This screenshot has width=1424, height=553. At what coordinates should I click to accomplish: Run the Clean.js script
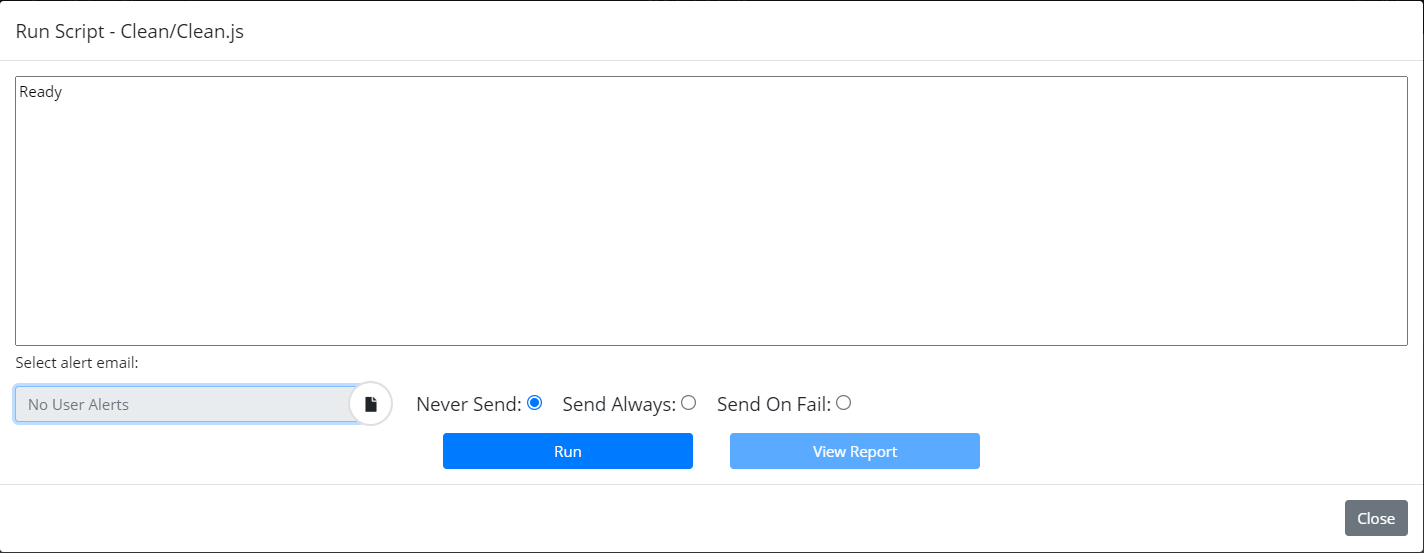tap(568, 451)
